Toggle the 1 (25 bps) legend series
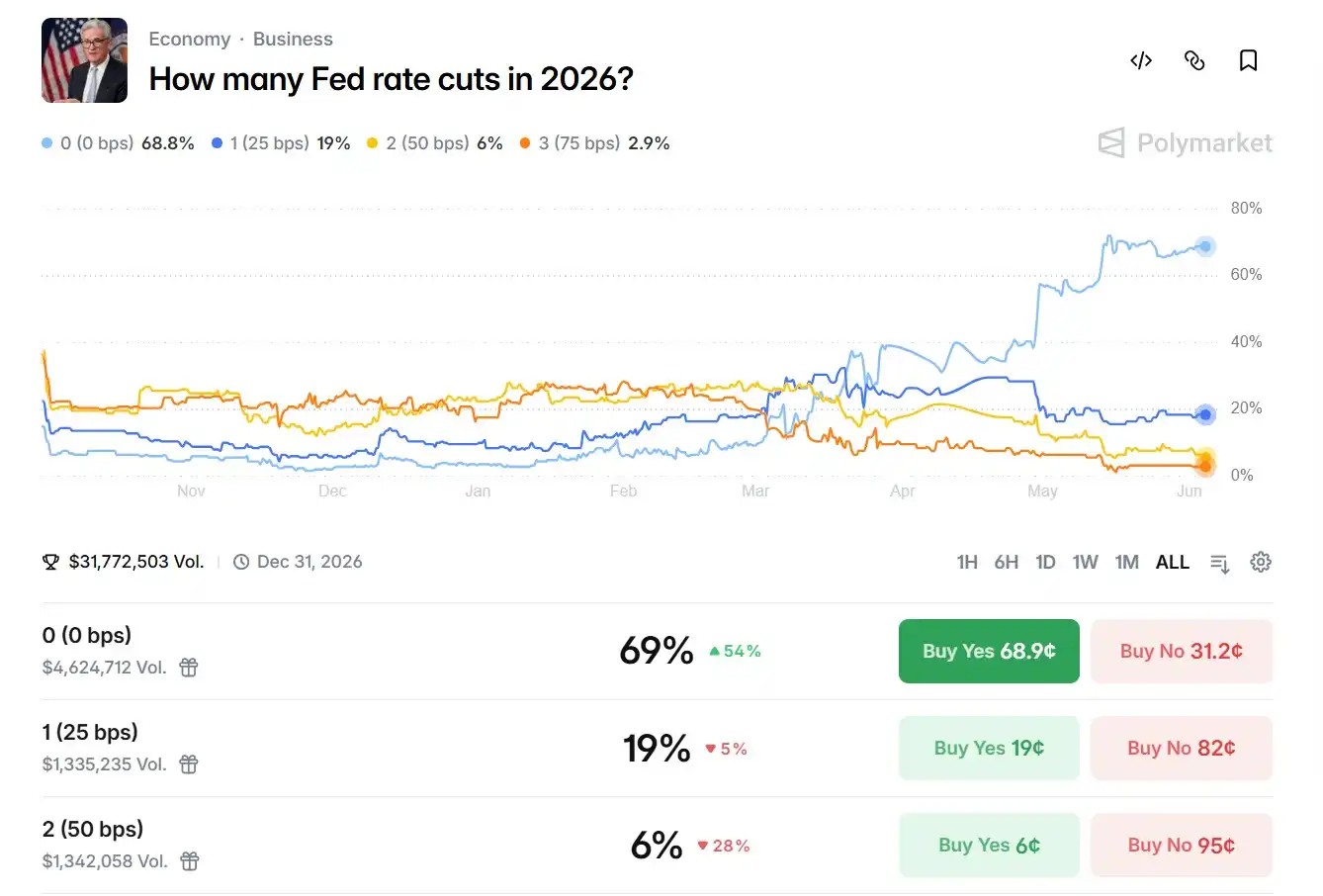 coord(281,143)
